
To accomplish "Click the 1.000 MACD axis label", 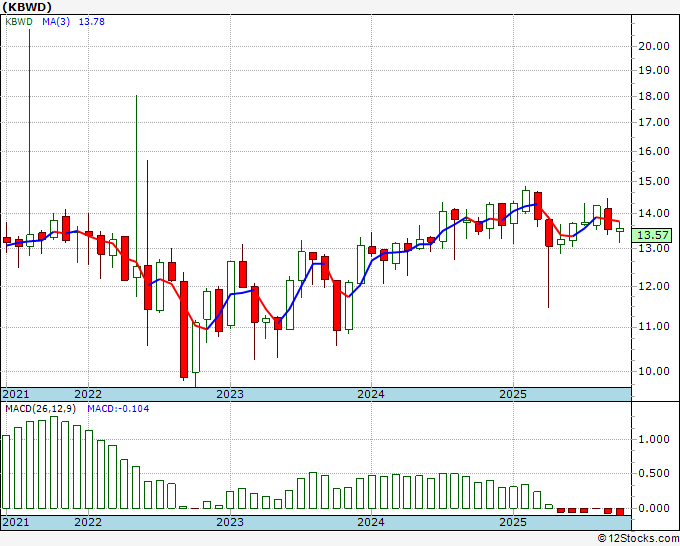I will (x=654, y=439).
